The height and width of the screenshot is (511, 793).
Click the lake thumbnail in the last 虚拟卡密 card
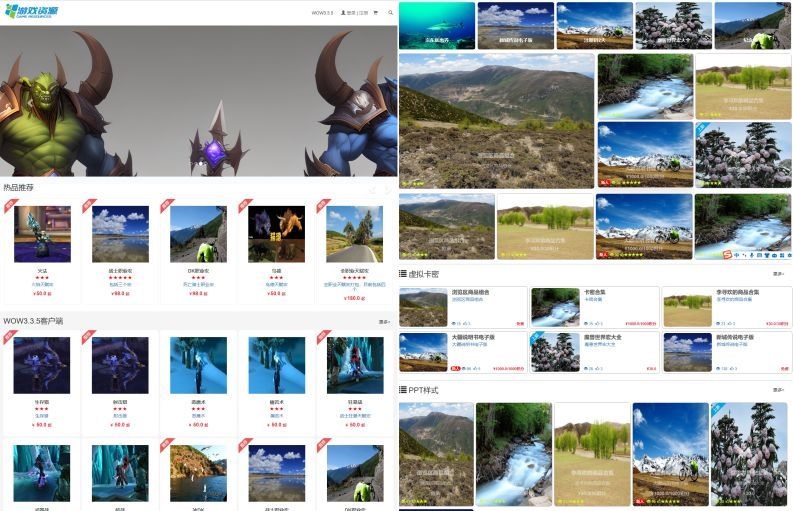[x=687, y=352]
